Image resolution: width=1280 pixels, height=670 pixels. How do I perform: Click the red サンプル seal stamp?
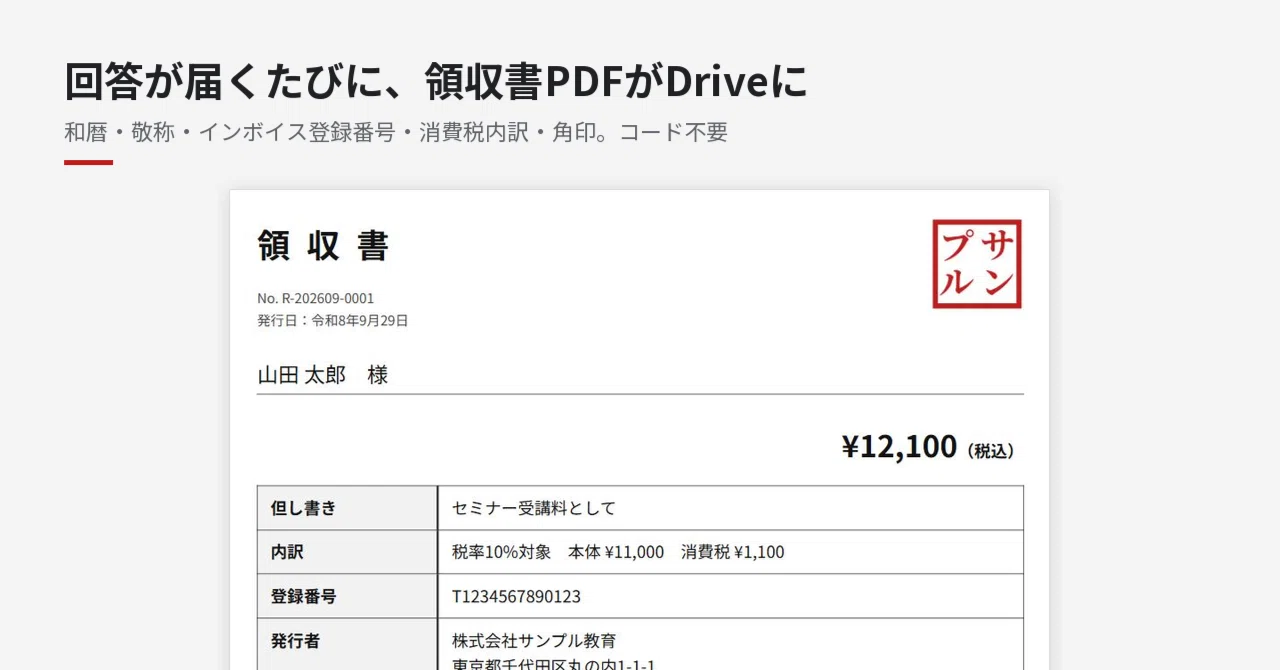[977, 264]
